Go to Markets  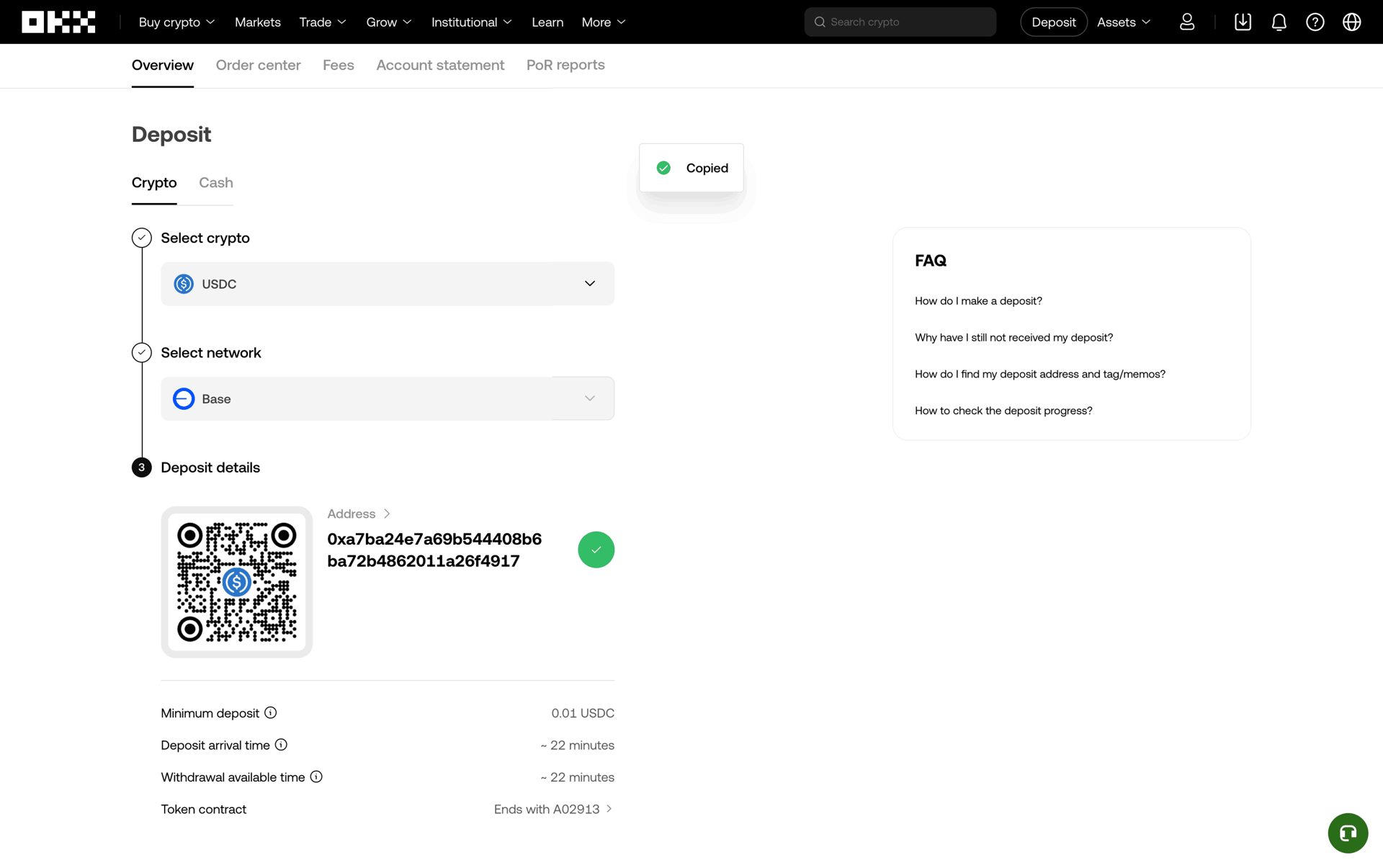point(257,22)
